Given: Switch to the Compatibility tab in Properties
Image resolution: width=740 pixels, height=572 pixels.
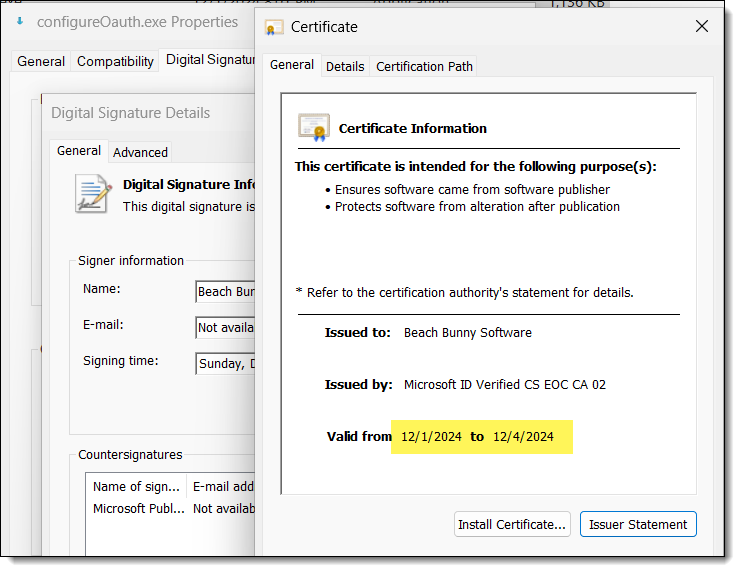Looking at the screenshot, I should (x=115, y=61).
